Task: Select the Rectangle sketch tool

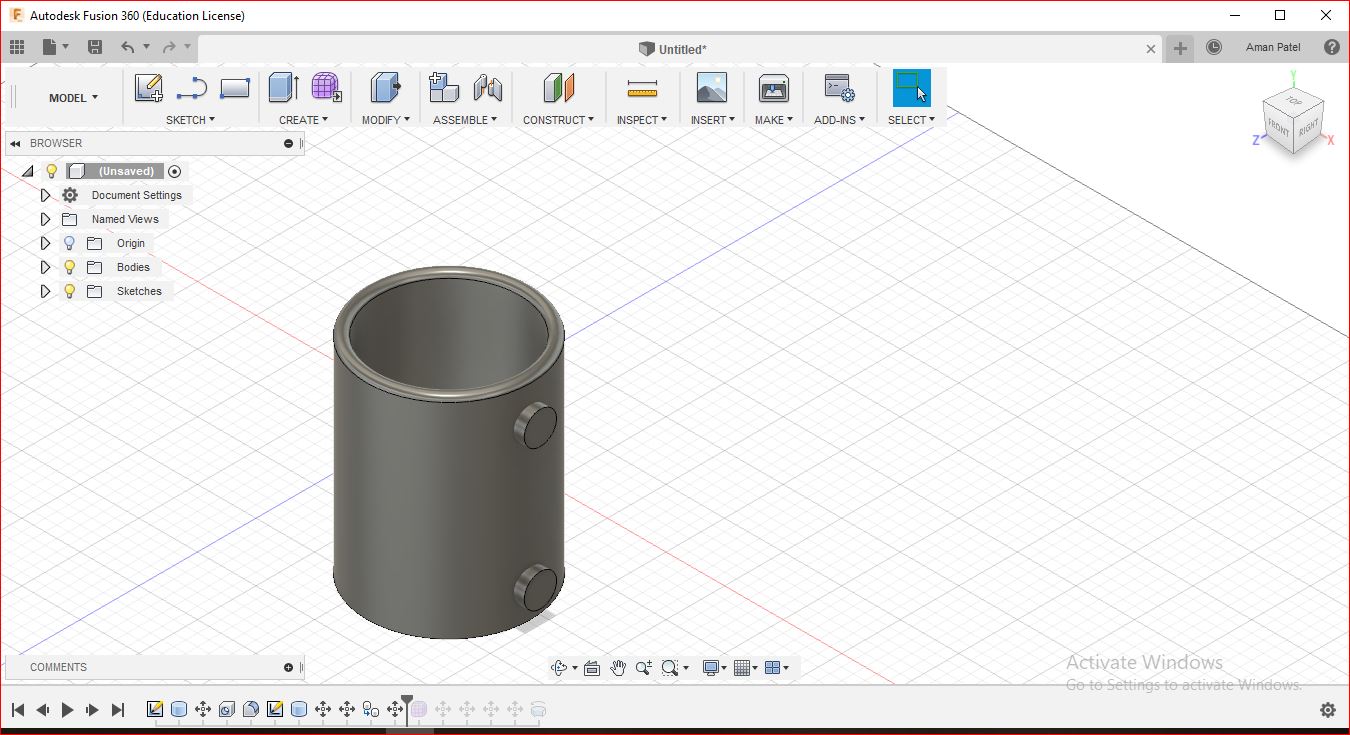Action: (x=234, y=88)
